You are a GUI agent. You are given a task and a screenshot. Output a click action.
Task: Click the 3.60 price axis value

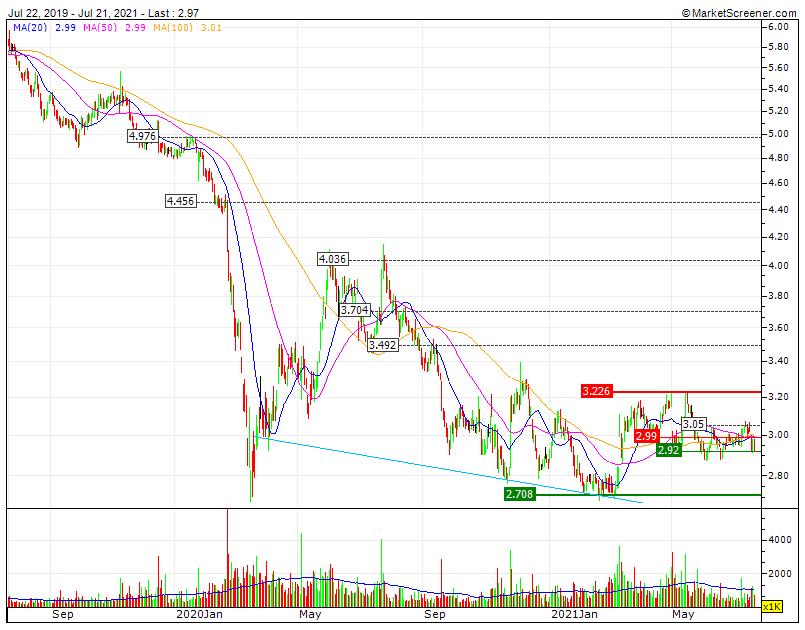778,327
